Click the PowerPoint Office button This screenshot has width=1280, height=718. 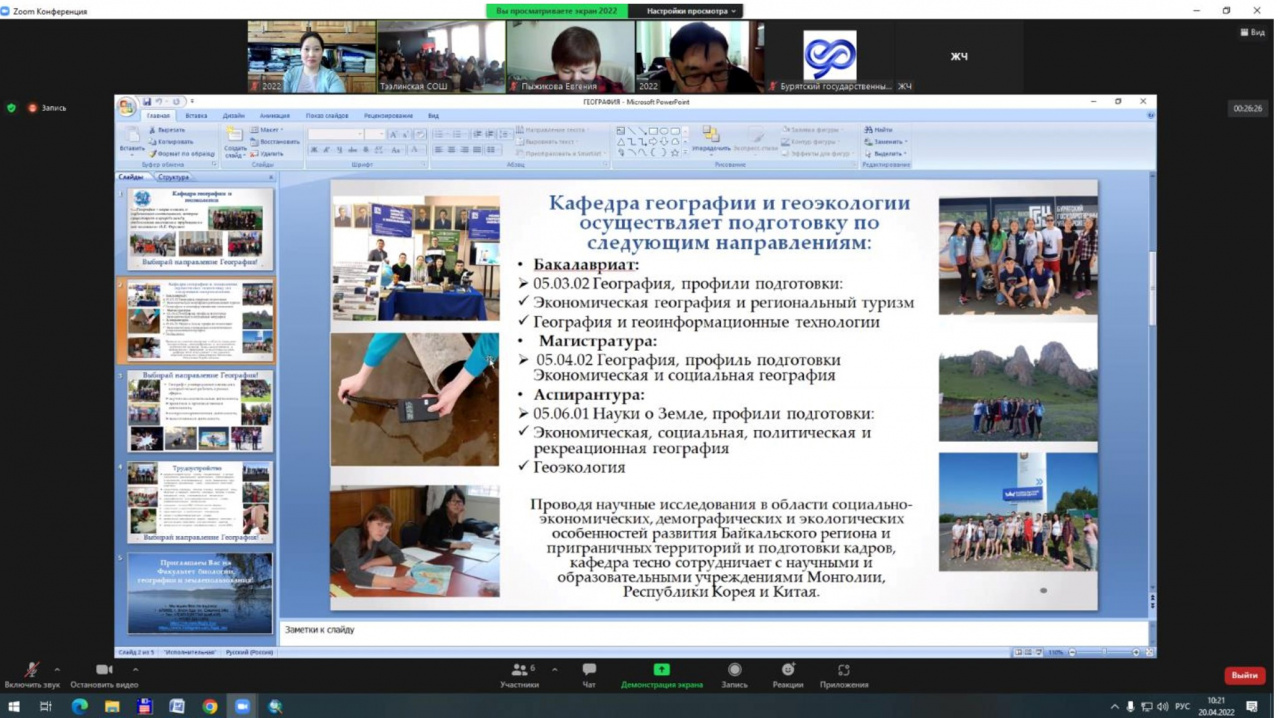pos(127,106)
